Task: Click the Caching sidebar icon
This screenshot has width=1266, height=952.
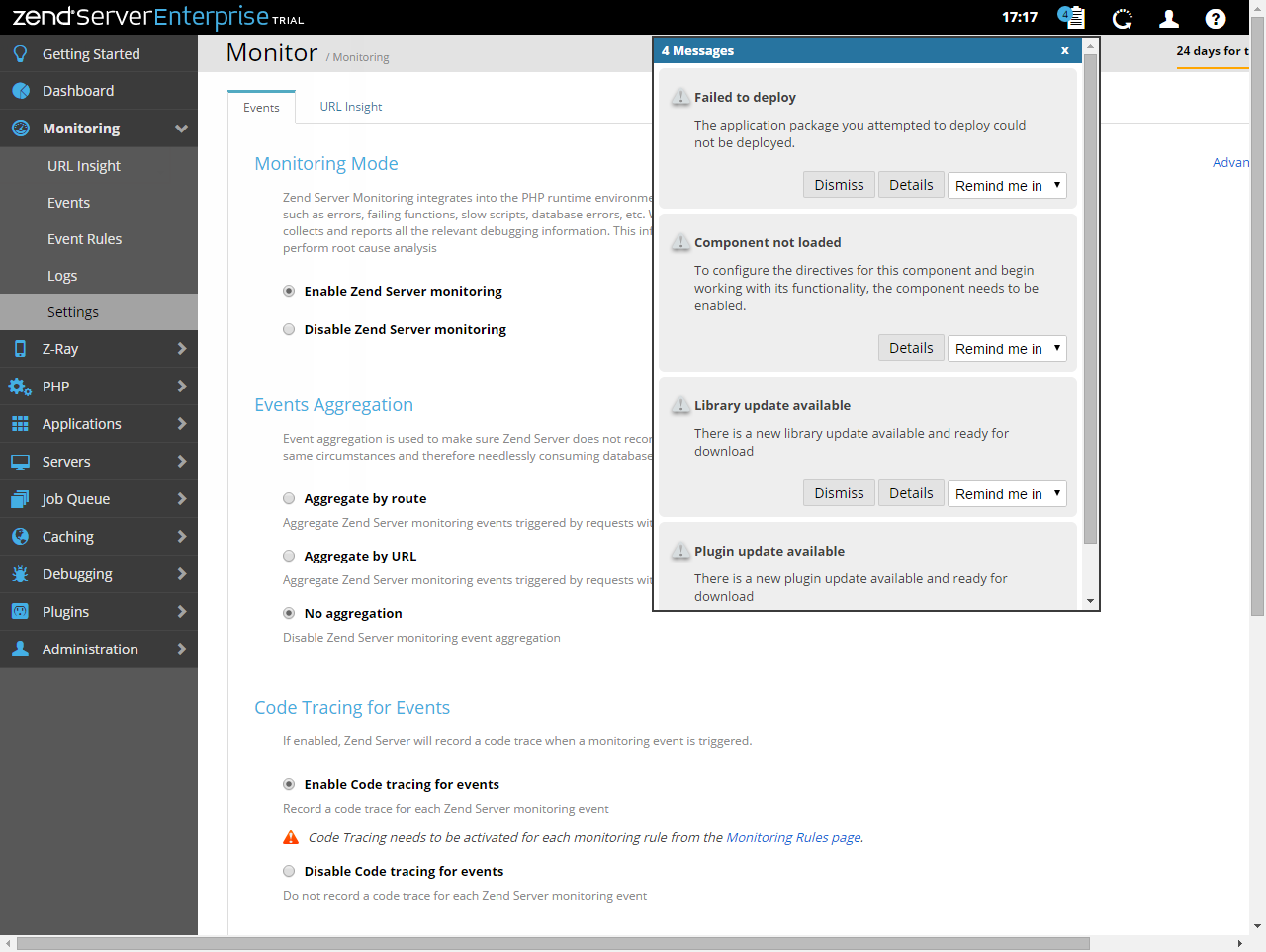Action: click(20, 537)
